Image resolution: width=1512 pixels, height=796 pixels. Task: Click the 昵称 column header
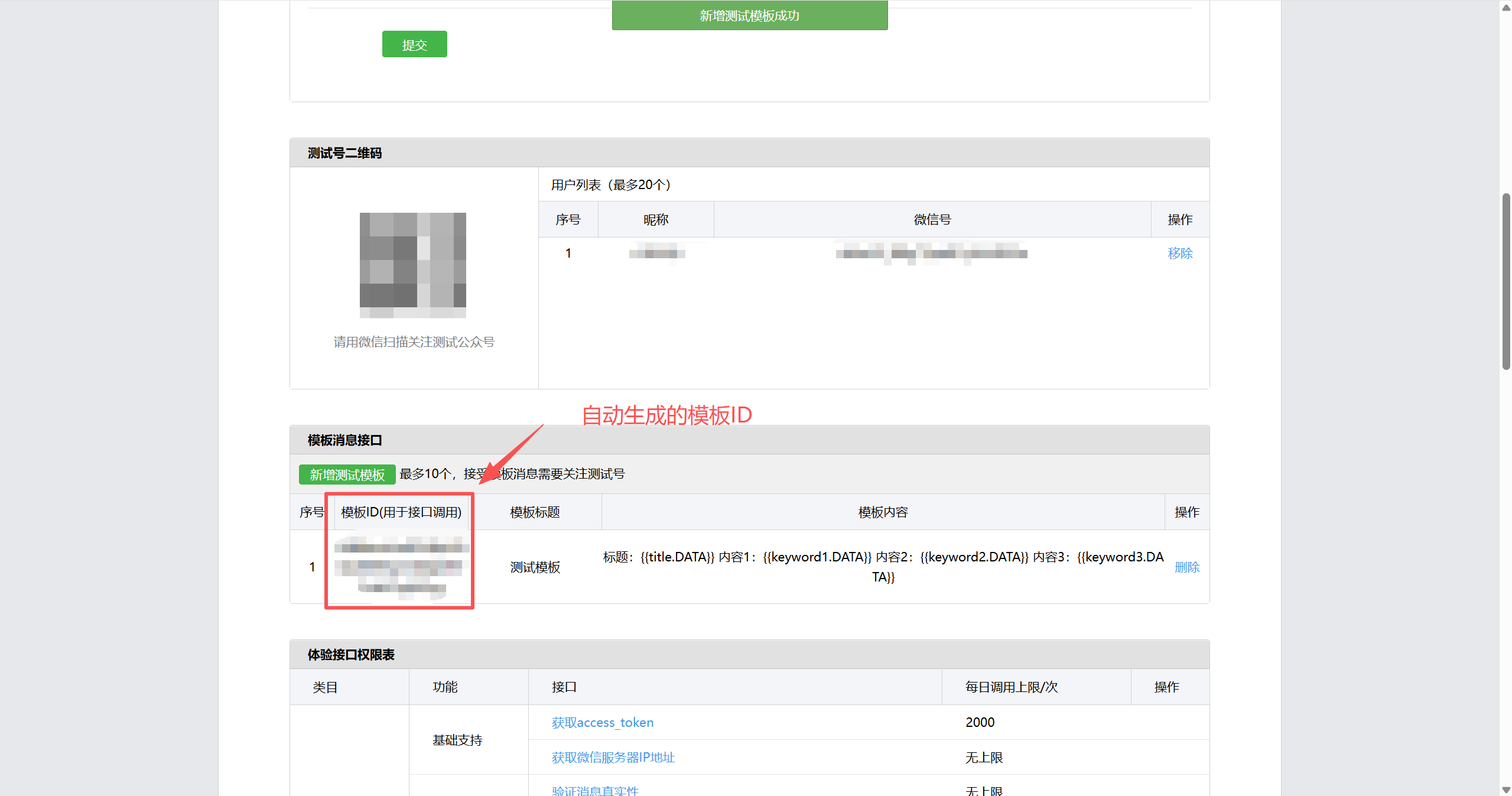point(655,220)
